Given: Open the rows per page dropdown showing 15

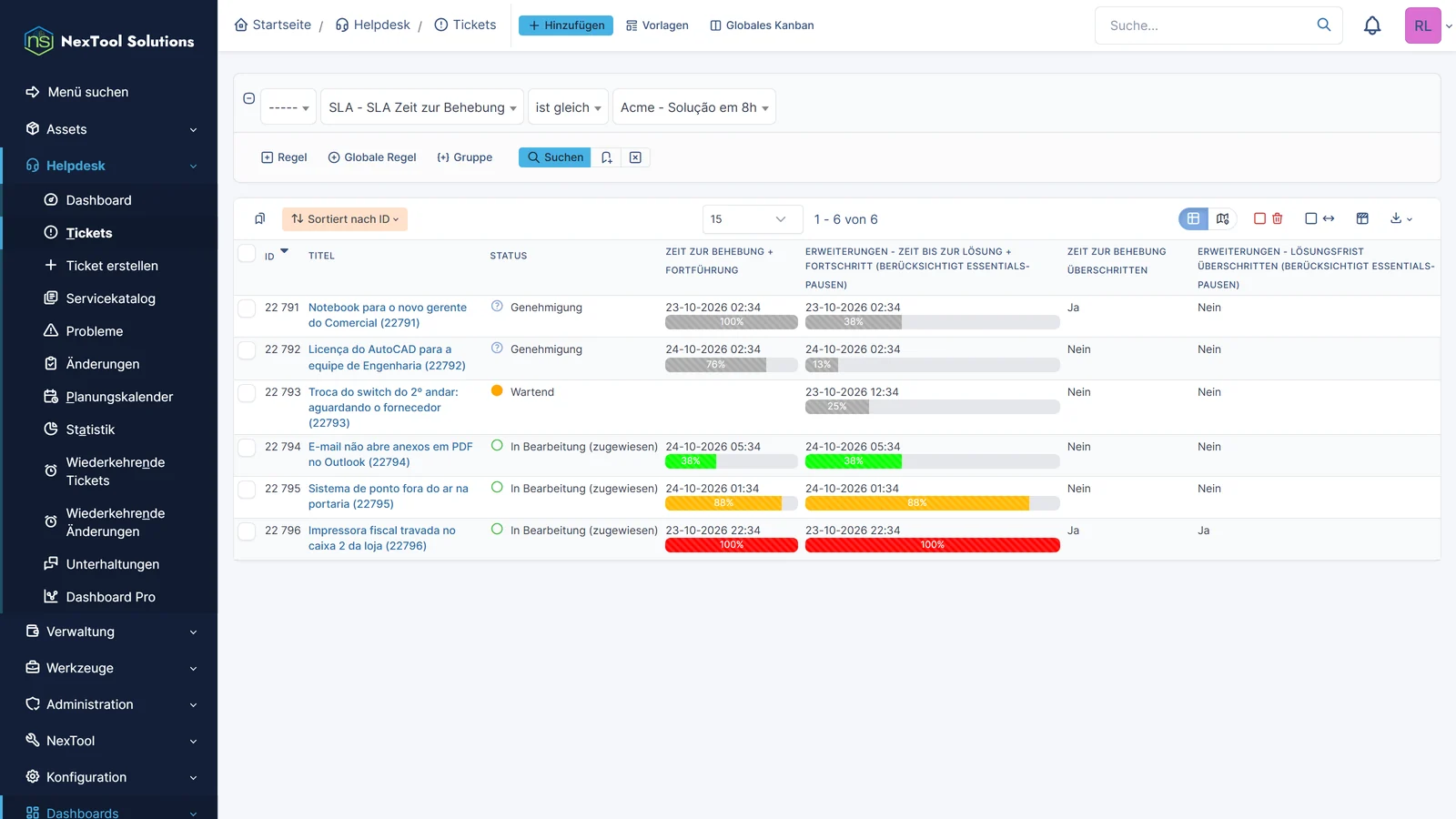Looking at the screenshot, I should [752, 219].
